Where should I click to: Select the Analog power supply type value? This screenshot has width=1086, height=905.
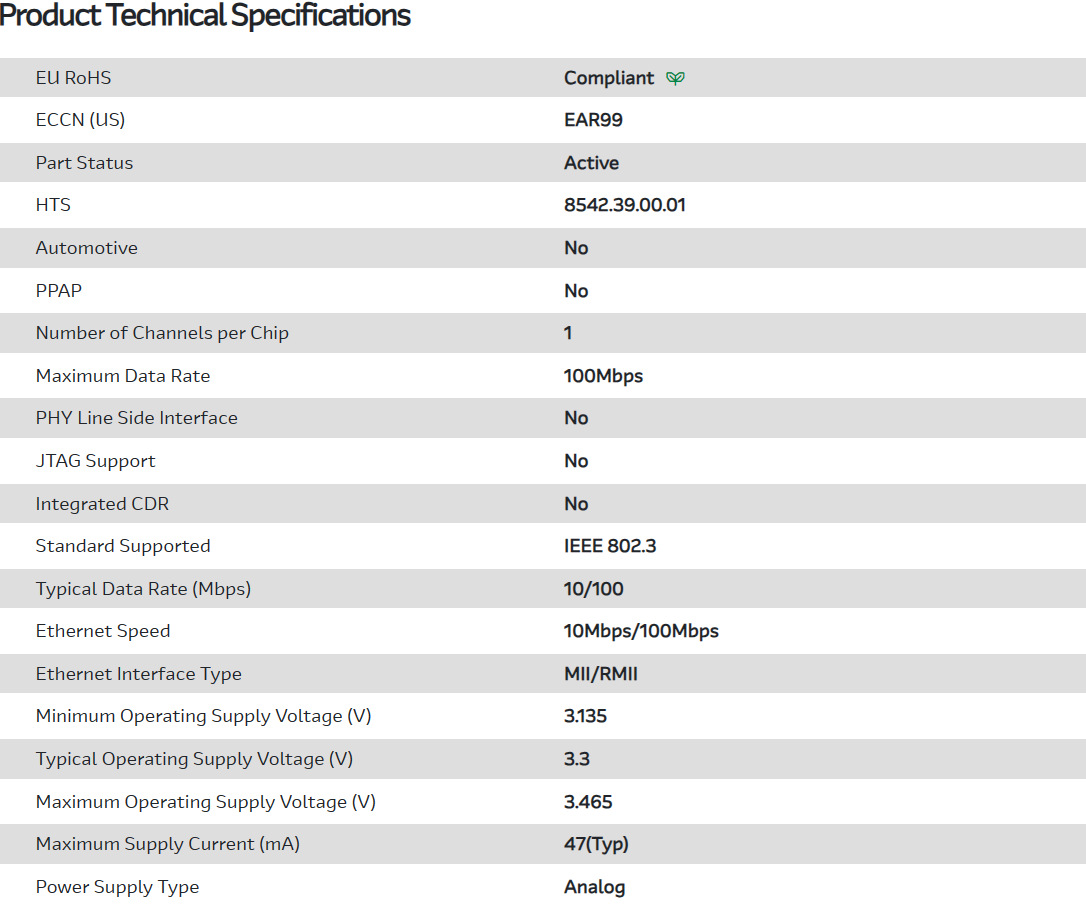click(594, 887)
